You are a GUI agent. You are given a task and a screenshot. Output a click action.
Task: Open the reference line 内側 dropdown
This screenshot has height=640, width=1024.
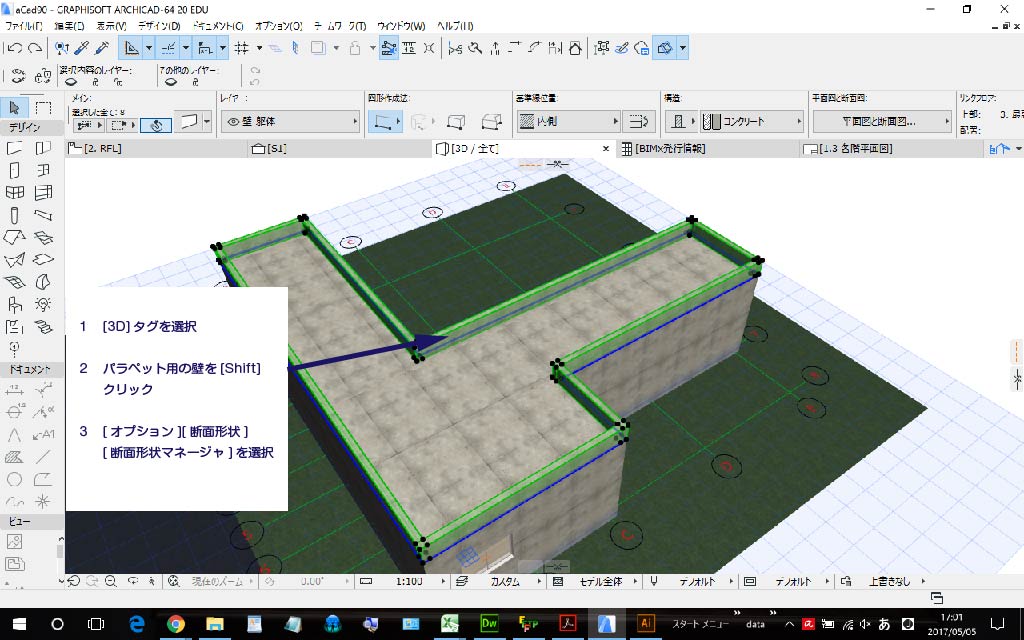568,121
